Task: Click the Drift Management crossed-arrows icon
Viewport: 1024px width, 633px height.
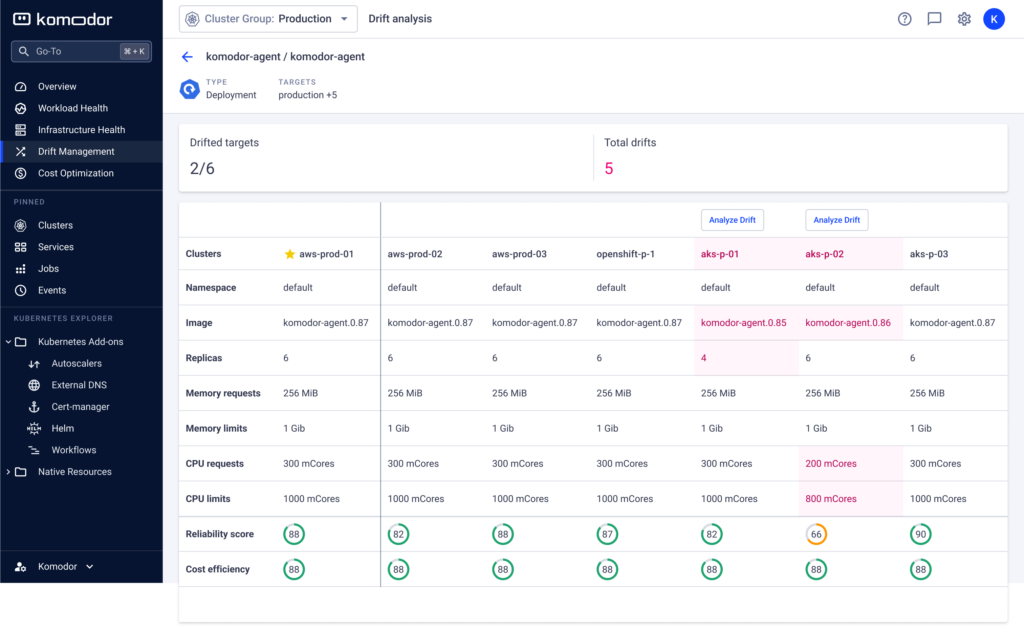Action: (21, 151)
